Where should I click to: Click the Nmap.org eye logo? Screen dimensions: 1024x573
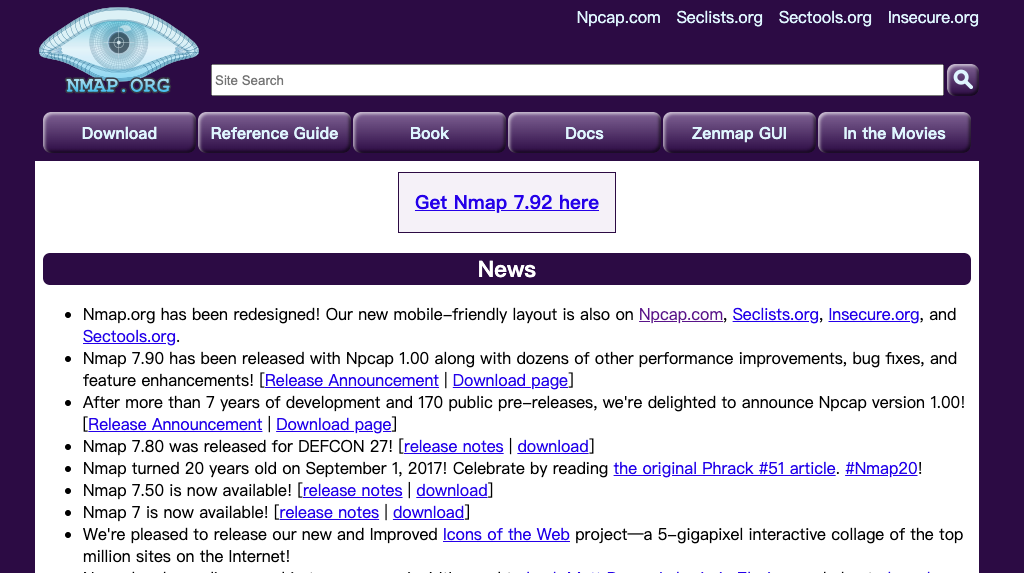pyautogui.click(x=119, y=52)
